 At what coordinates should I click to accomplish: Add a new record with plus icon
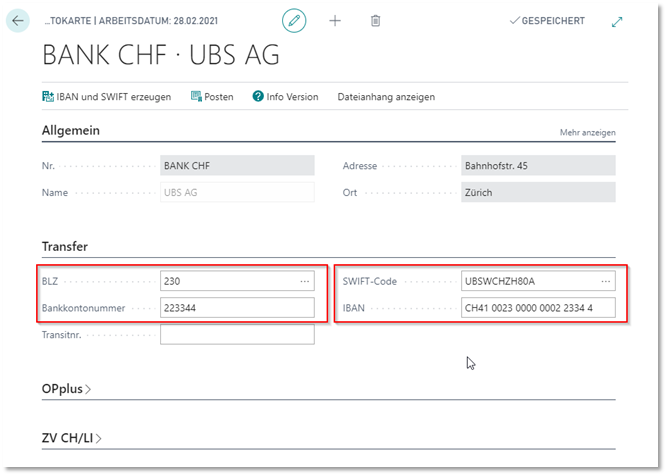tap(335, 20)
